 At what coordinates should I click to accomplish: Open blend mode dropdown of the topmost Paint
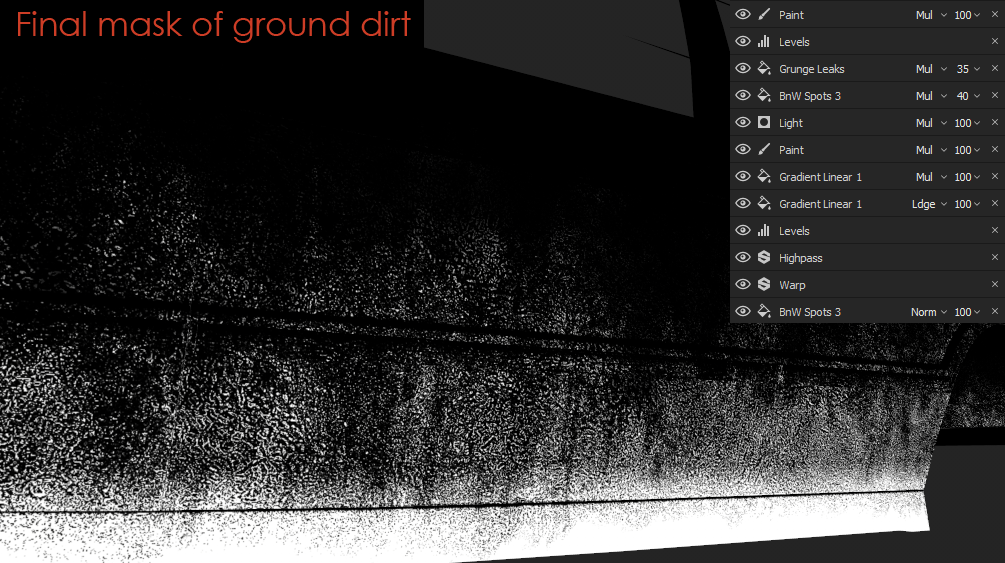click(x=931, y=15)
